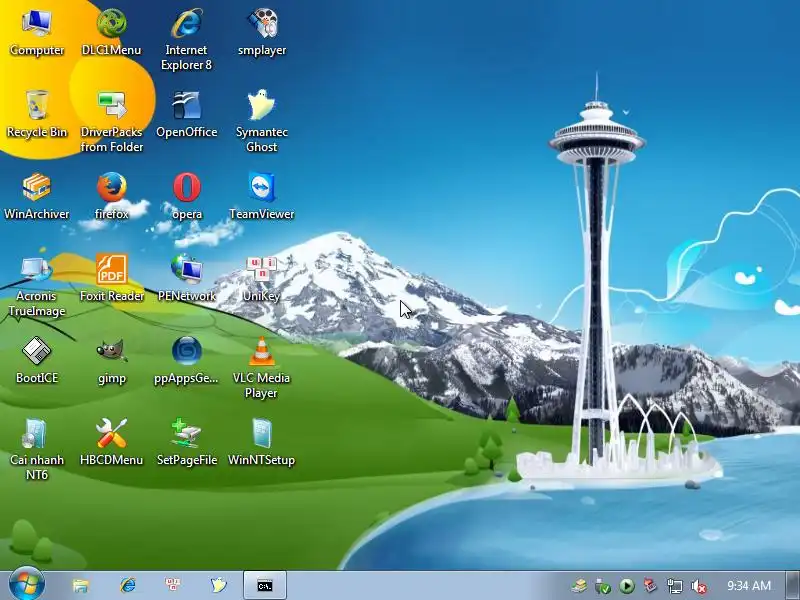Click the muted volume tray icon
The height and width of the screenshot is (600, 800).
click(x=699, y=586)
